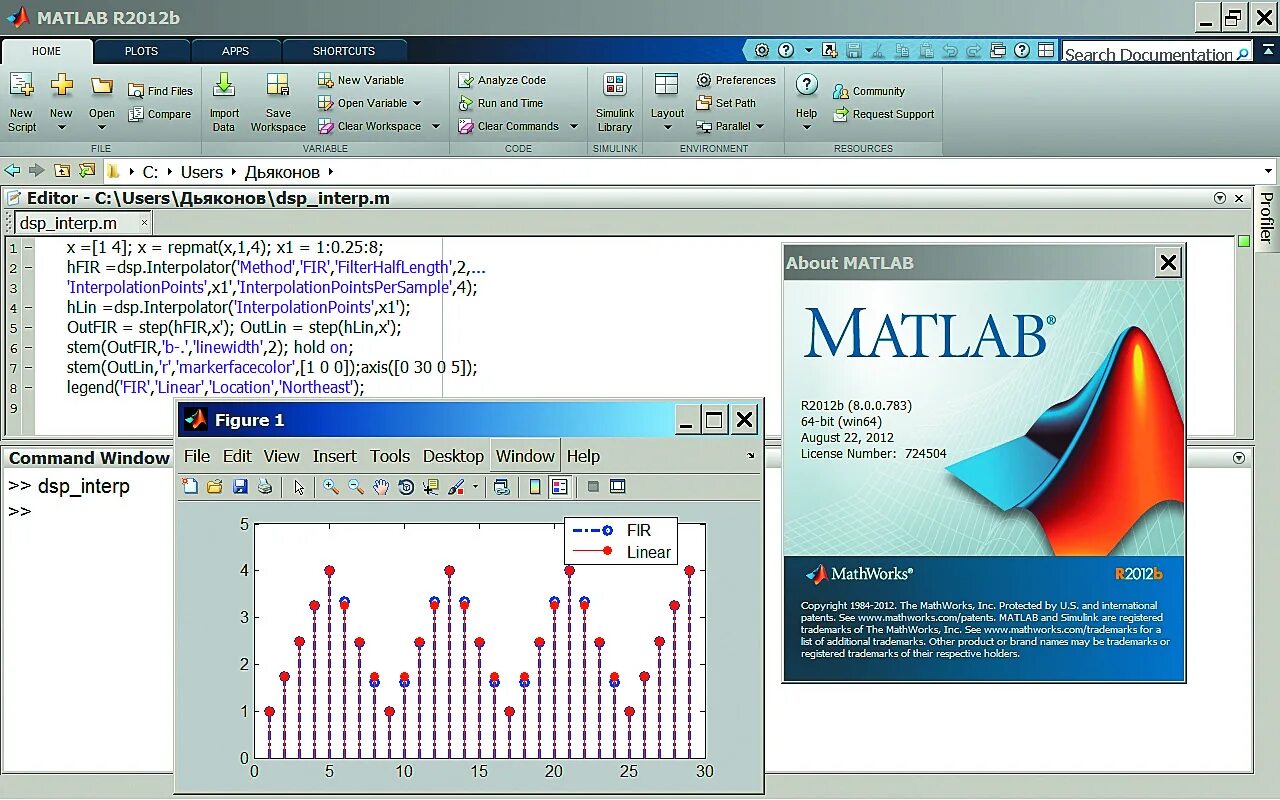Click Run and Time button
The image size is (1280, 800).
(x=501, y=103)
